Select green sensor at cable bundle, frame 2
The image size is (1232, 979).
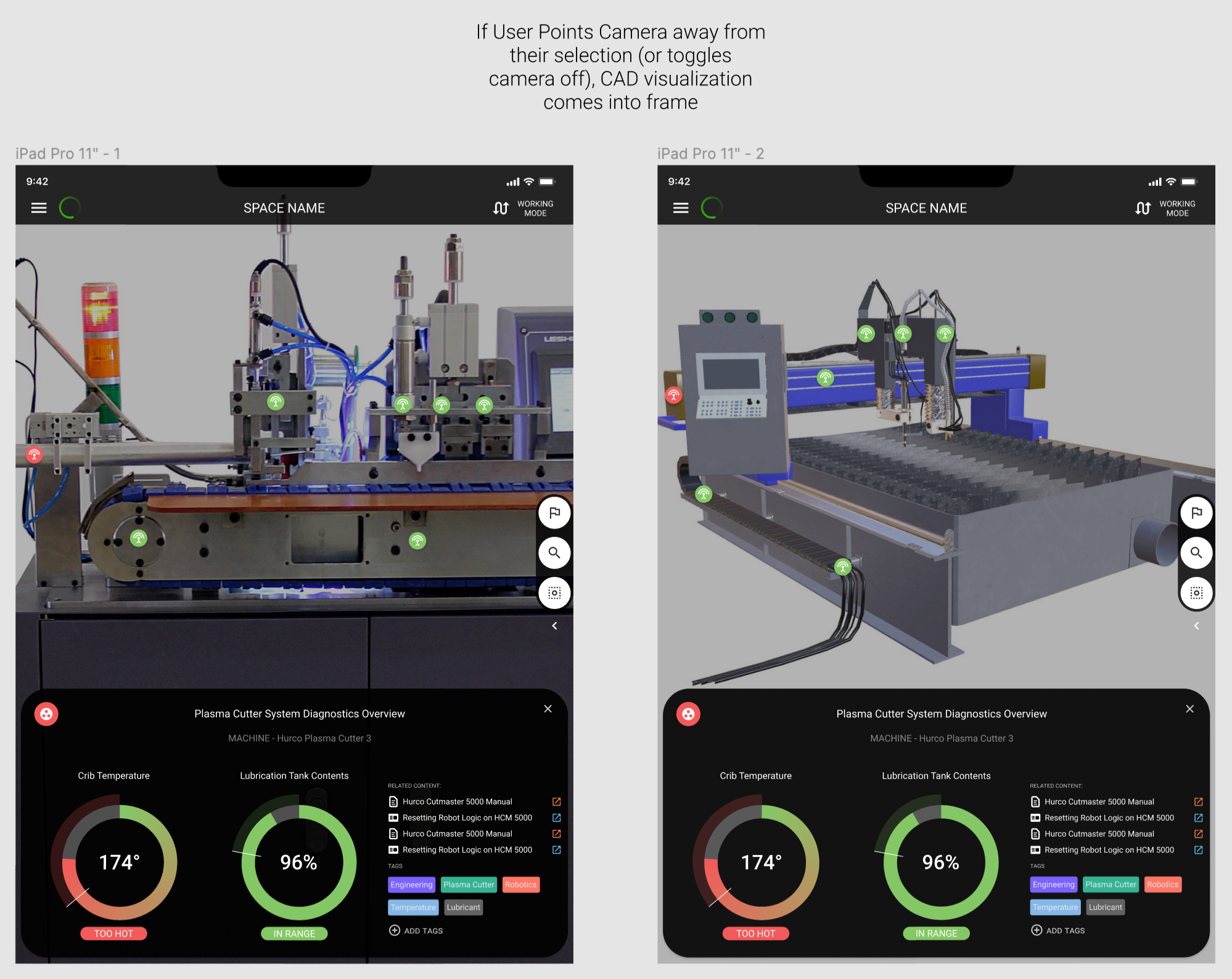coord(842,567)
